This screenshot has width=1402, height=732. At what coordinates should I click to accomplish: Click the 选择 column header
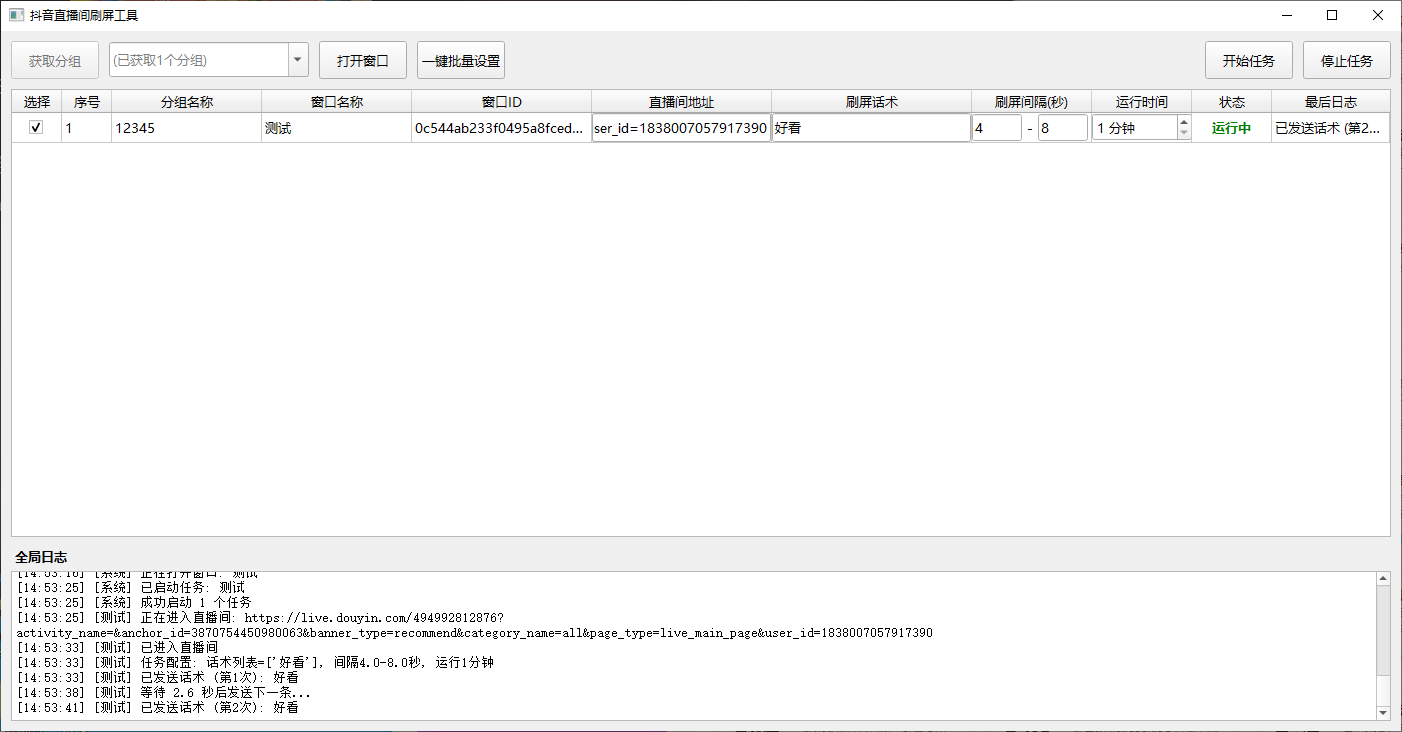click(37, 102)
